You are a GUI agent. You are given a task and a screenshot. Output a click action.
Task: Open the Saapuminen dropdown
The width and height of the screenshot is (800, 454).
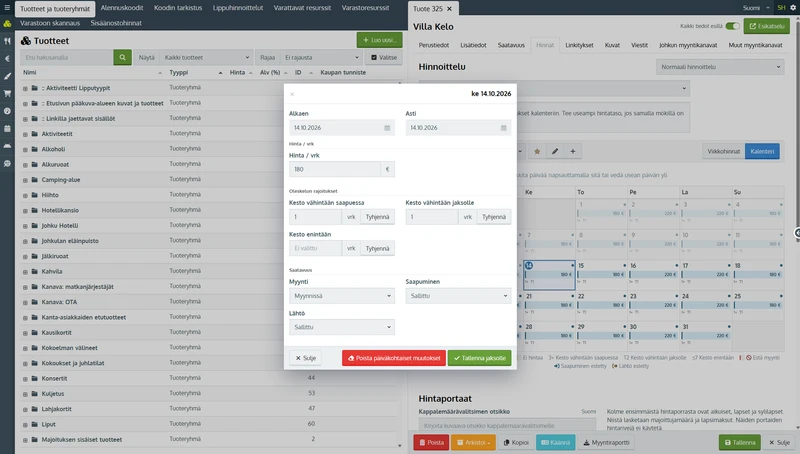tap(458, 296)
